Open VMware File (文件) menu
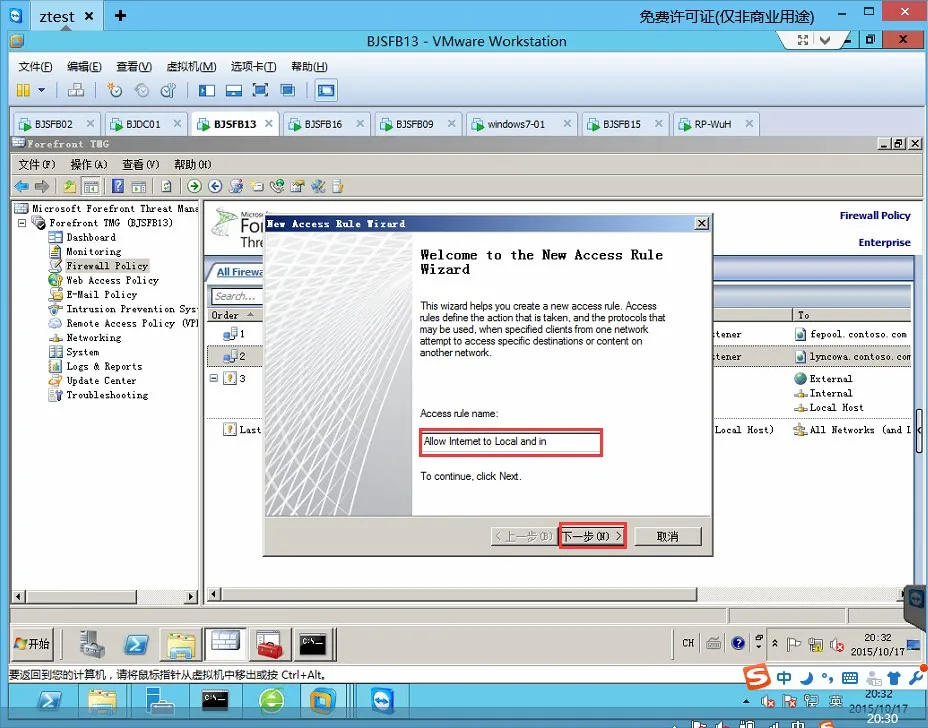 [35, 66]
